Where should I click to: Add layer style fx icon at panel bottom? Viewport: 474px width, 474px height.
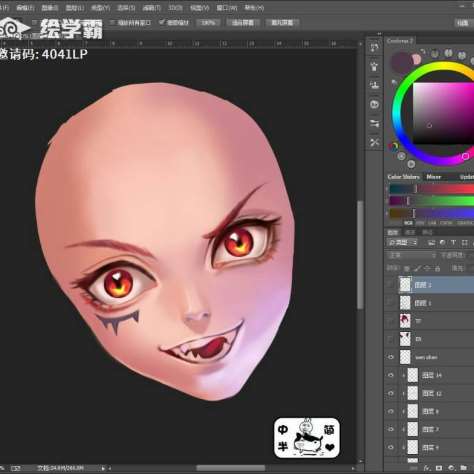tap(428, 468)
